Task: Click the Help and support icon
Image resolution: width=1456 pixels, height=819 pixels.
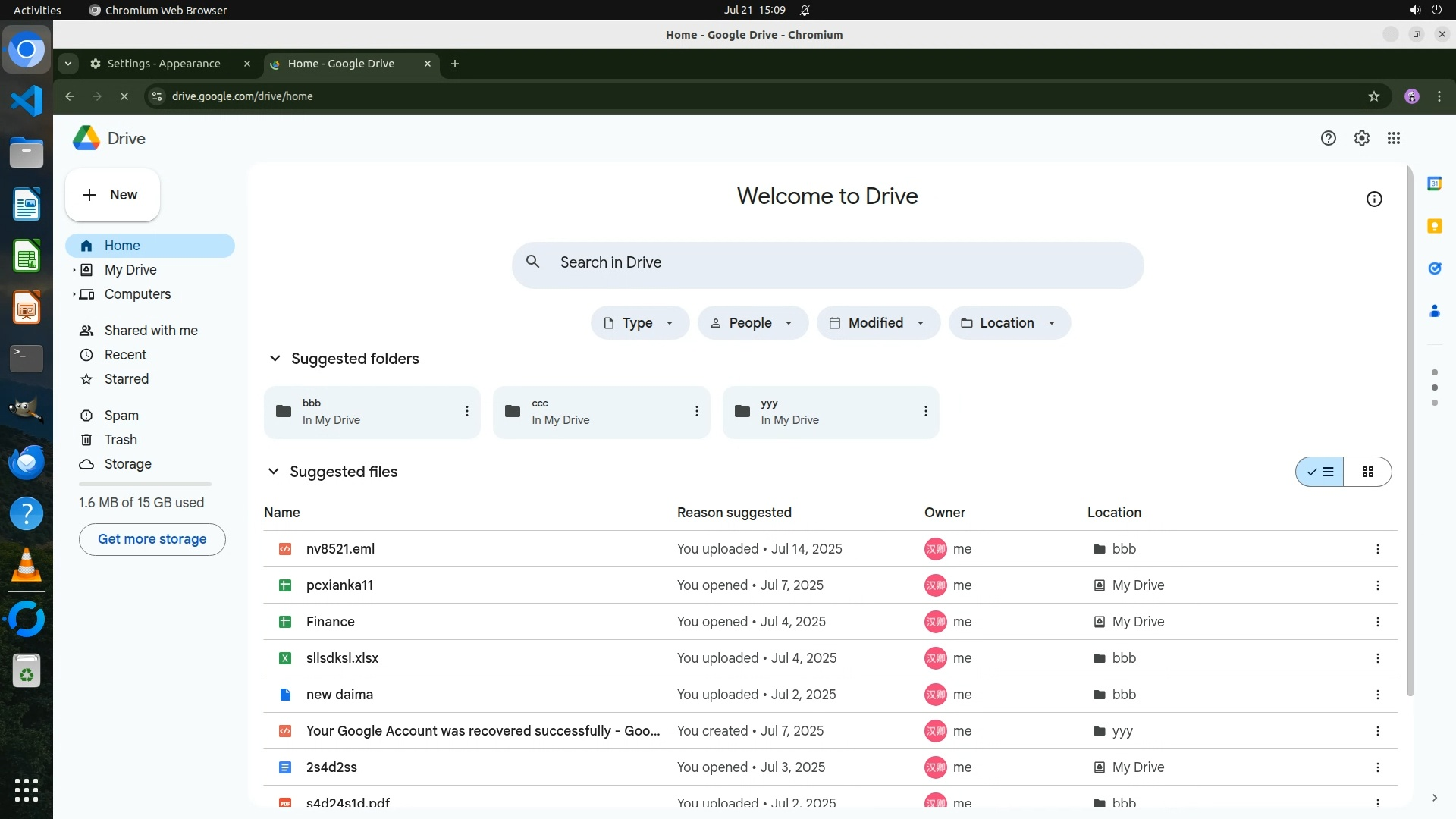Action: coord(1328,138)
